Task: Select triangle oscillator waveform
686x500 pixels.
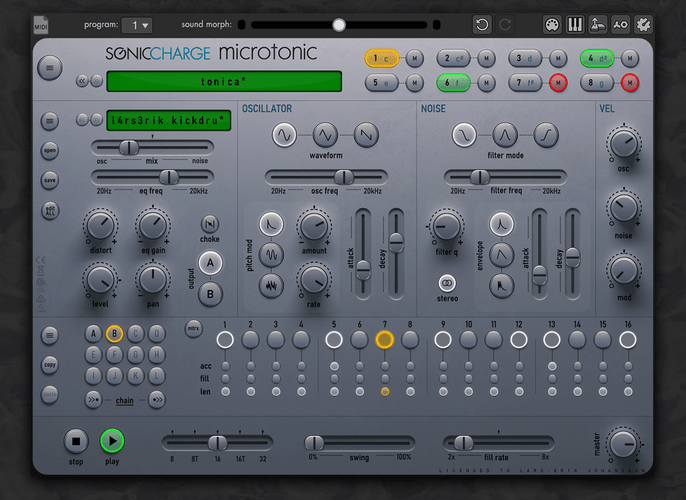Action: pos(325,135)
